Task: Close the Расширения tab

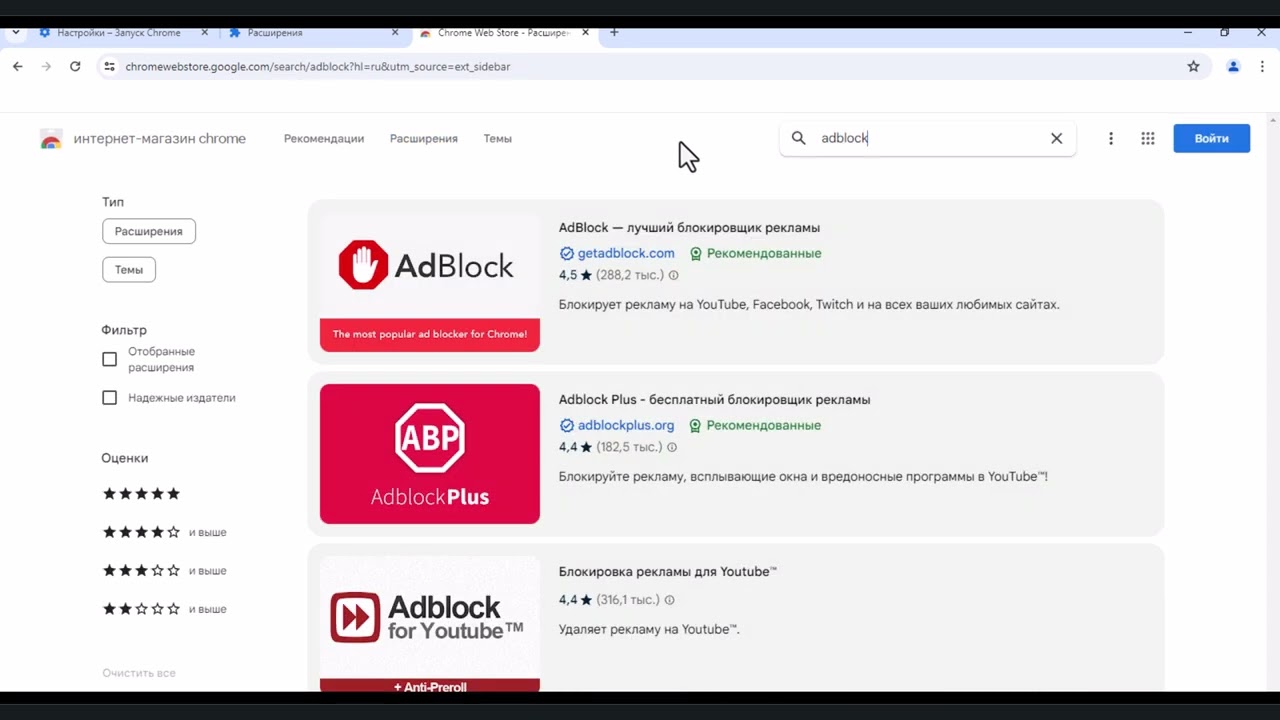Action: pos(395,32)
